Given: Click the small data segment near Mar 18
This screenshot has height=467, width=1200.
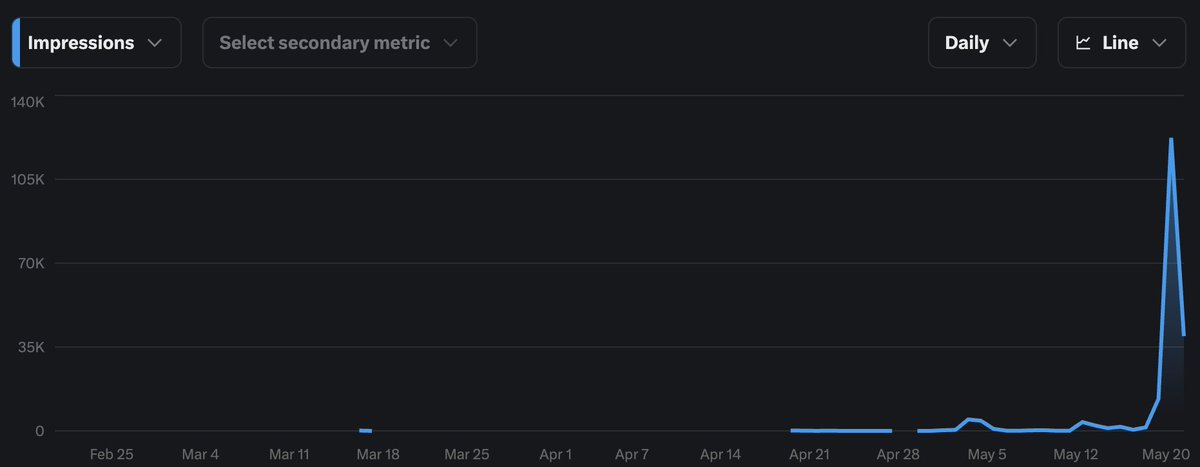Looking at the screenshot, I should coord(365,430).
